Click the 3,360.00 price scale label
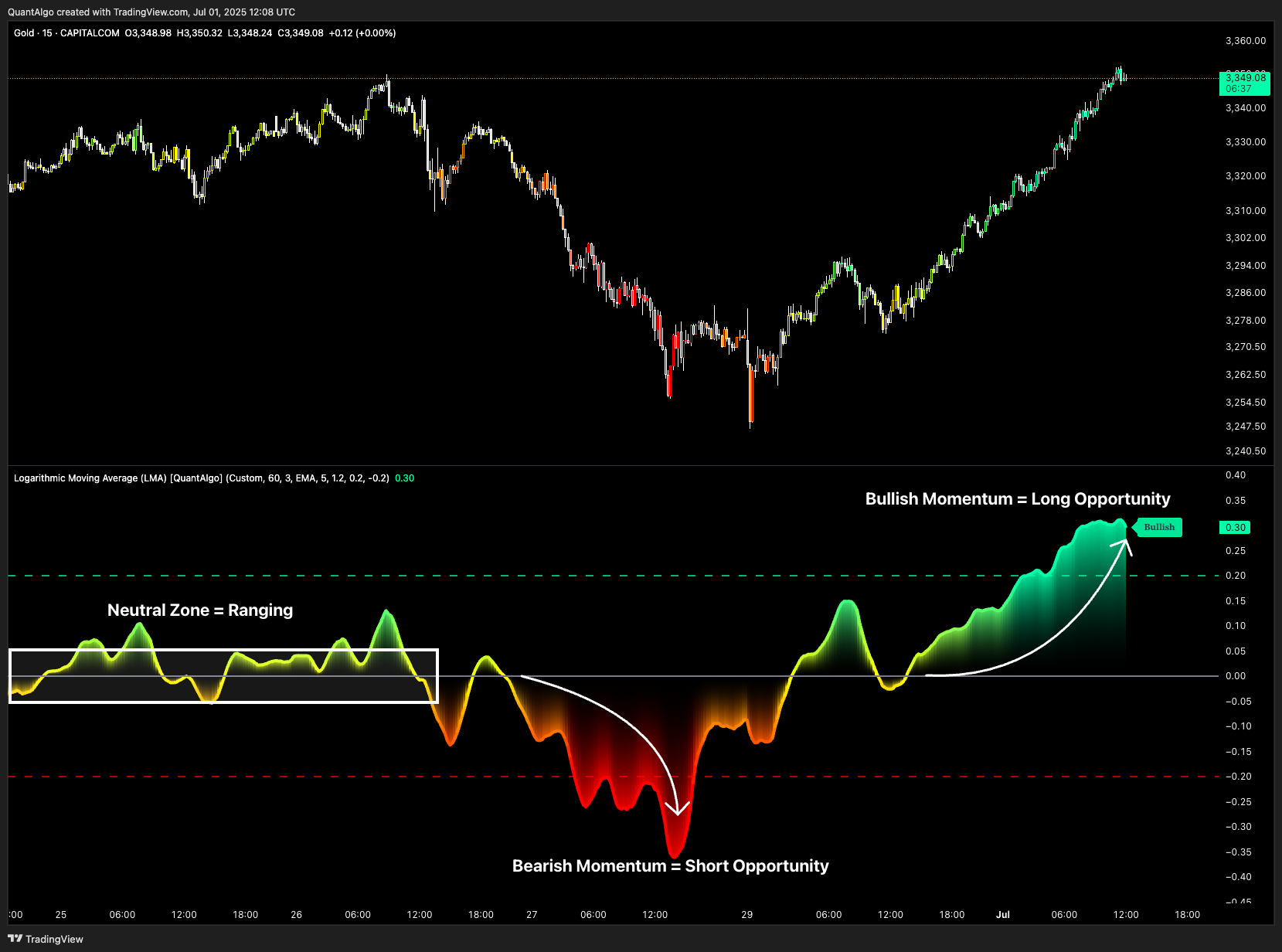The height and width of the screenshot is (952, 1282). click(x=1246, y=41)
